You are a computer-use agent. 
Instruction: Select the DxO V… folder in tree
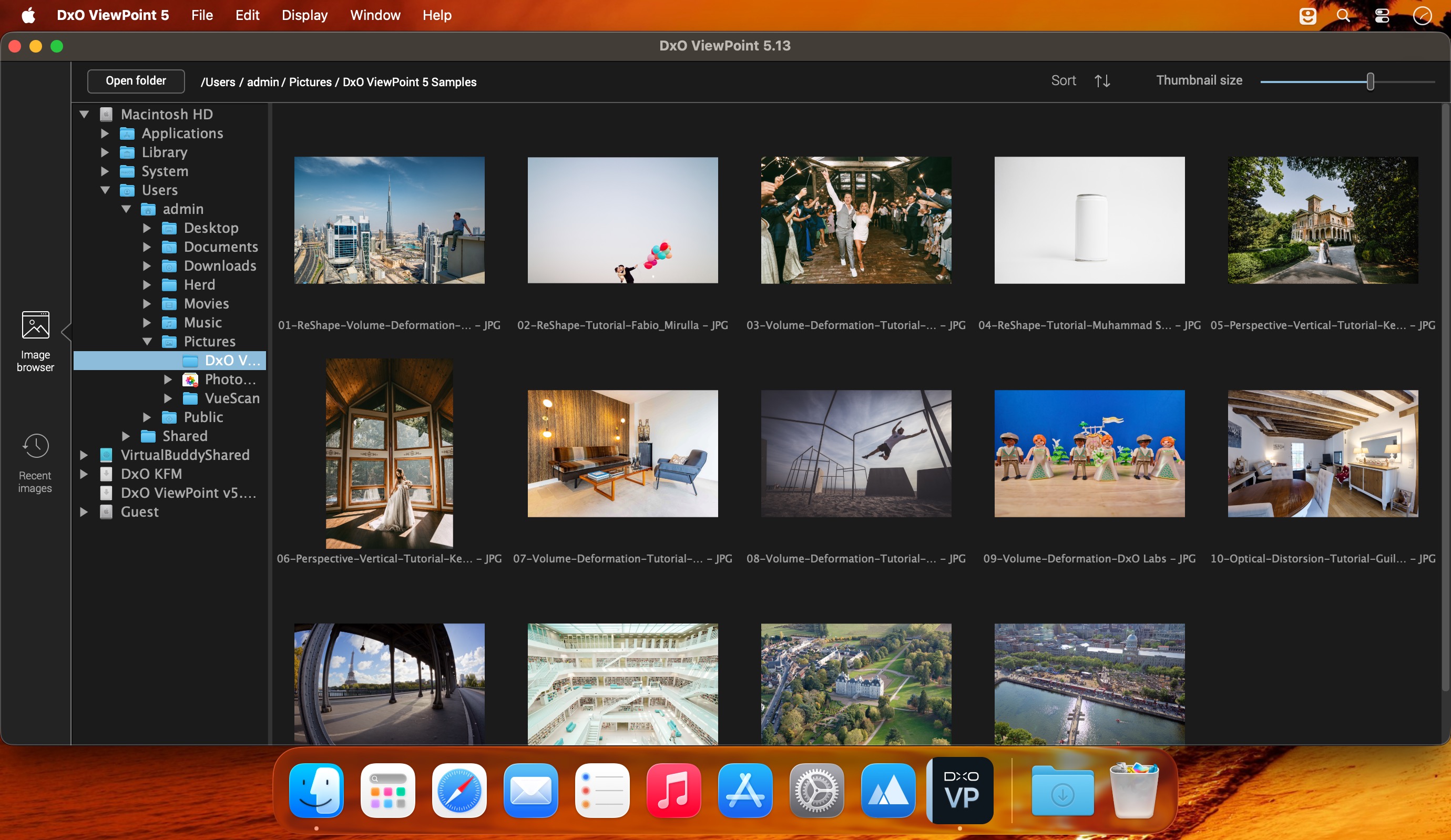pos(170,361)
